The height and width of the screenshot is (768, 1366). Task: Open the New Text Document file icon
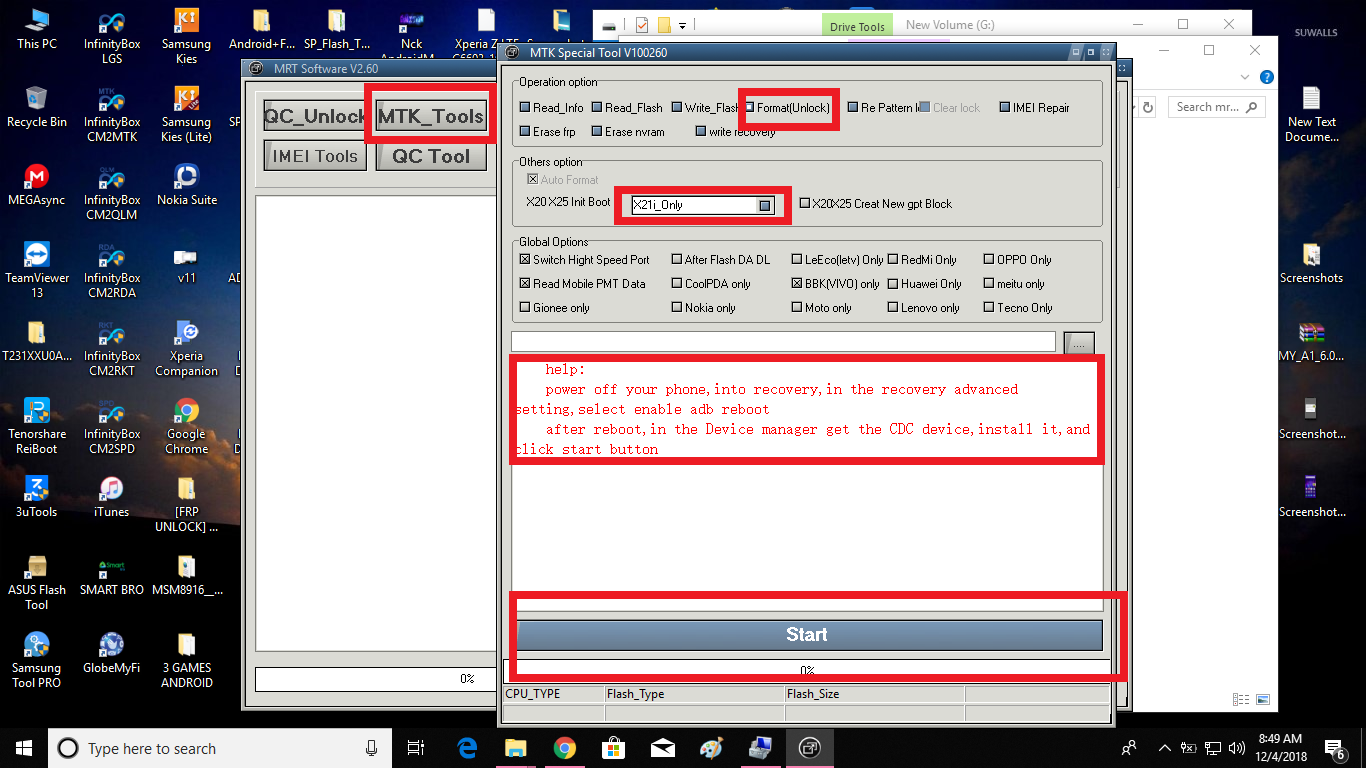point(1311,114)
